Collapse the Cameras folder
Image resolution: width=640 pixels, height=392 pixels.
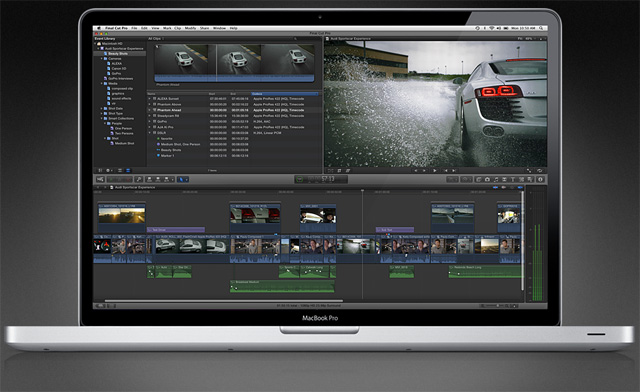pos(102,58)
